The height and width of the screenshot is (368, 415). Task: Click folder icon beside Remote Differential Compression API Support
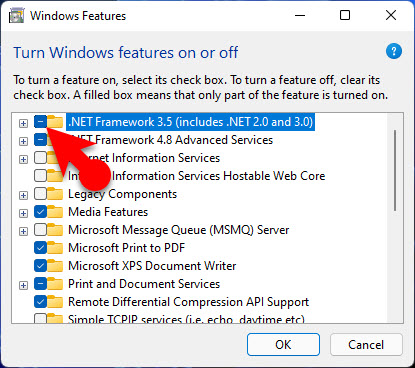click(55, 302)
